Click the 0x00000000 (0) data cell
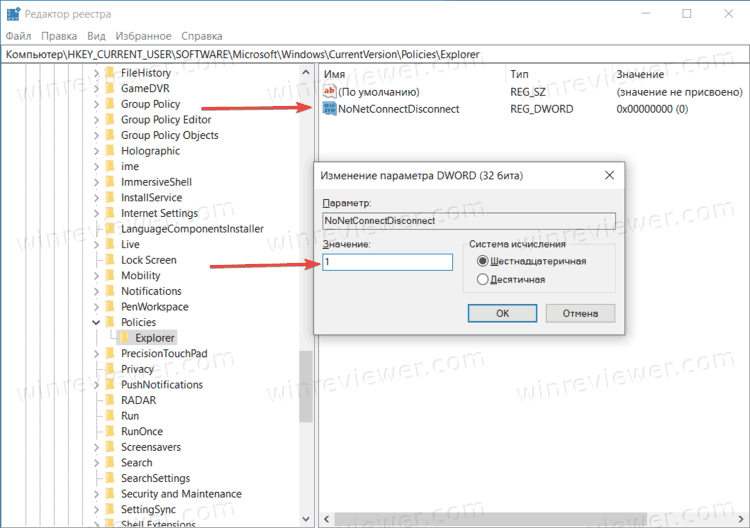This screenshot has width=750, height=528. point(652,109)
